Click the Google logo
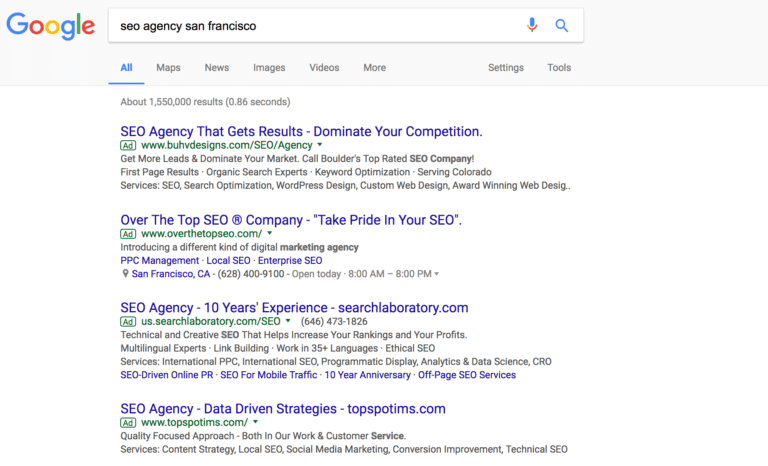 tap(50, 26)
